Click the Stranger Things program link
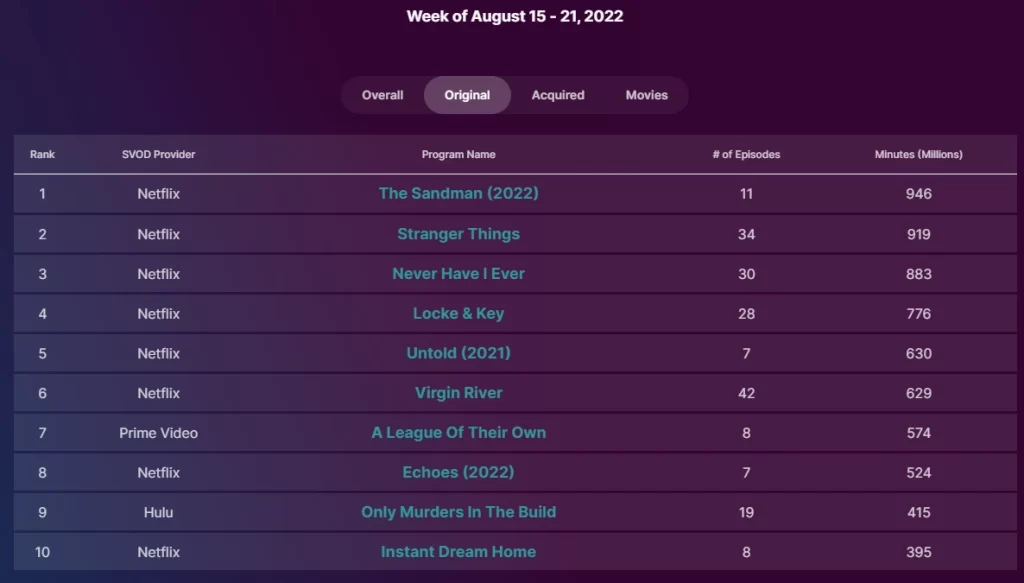The height and width of the screenshot is (583, 1024). point(458,234)
